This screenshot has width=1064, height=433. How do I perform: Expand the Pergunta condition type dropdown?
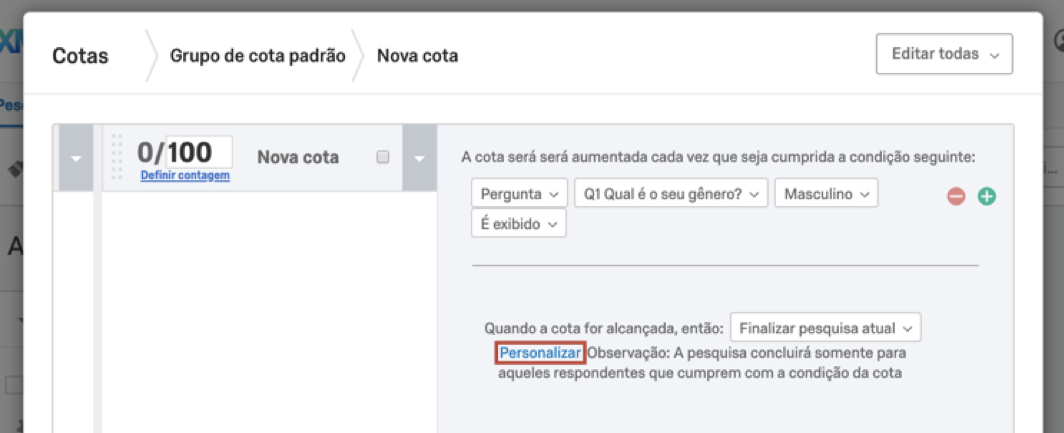coord(519,194)
